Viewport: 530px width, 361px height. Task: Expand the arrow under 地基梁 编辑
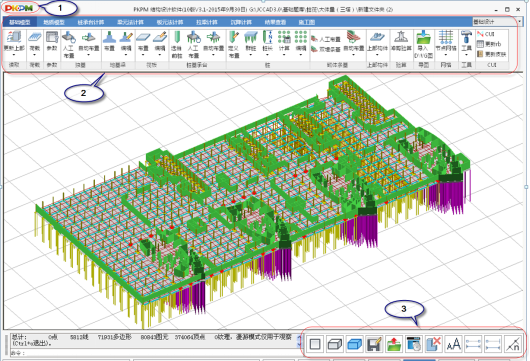(126, 55)
